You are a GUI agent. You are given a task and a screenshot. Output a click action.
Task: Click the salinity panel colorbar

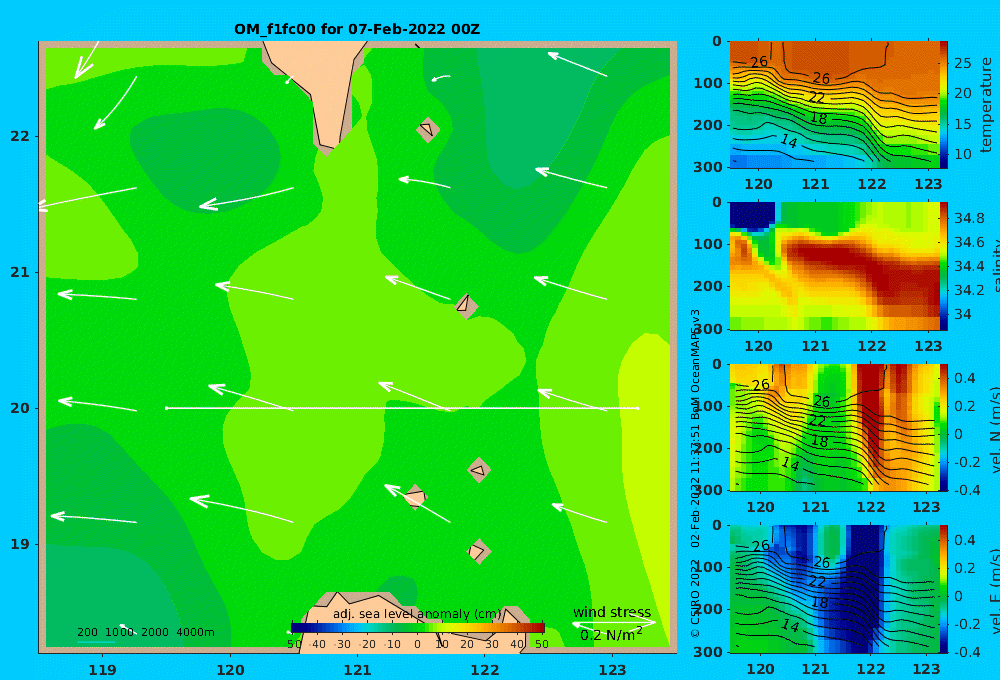944,266
